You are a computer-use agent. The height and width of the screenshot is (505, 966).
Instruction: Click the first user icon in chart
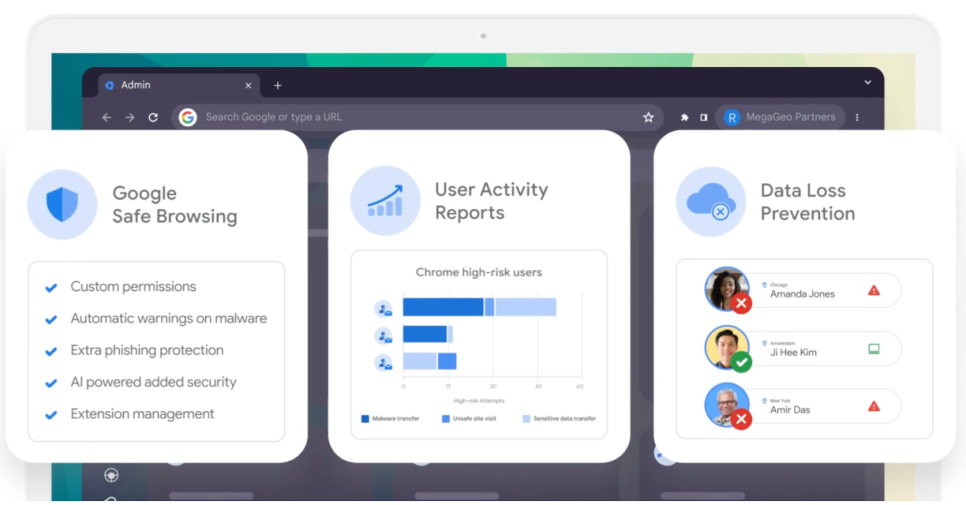pos(384,309)
